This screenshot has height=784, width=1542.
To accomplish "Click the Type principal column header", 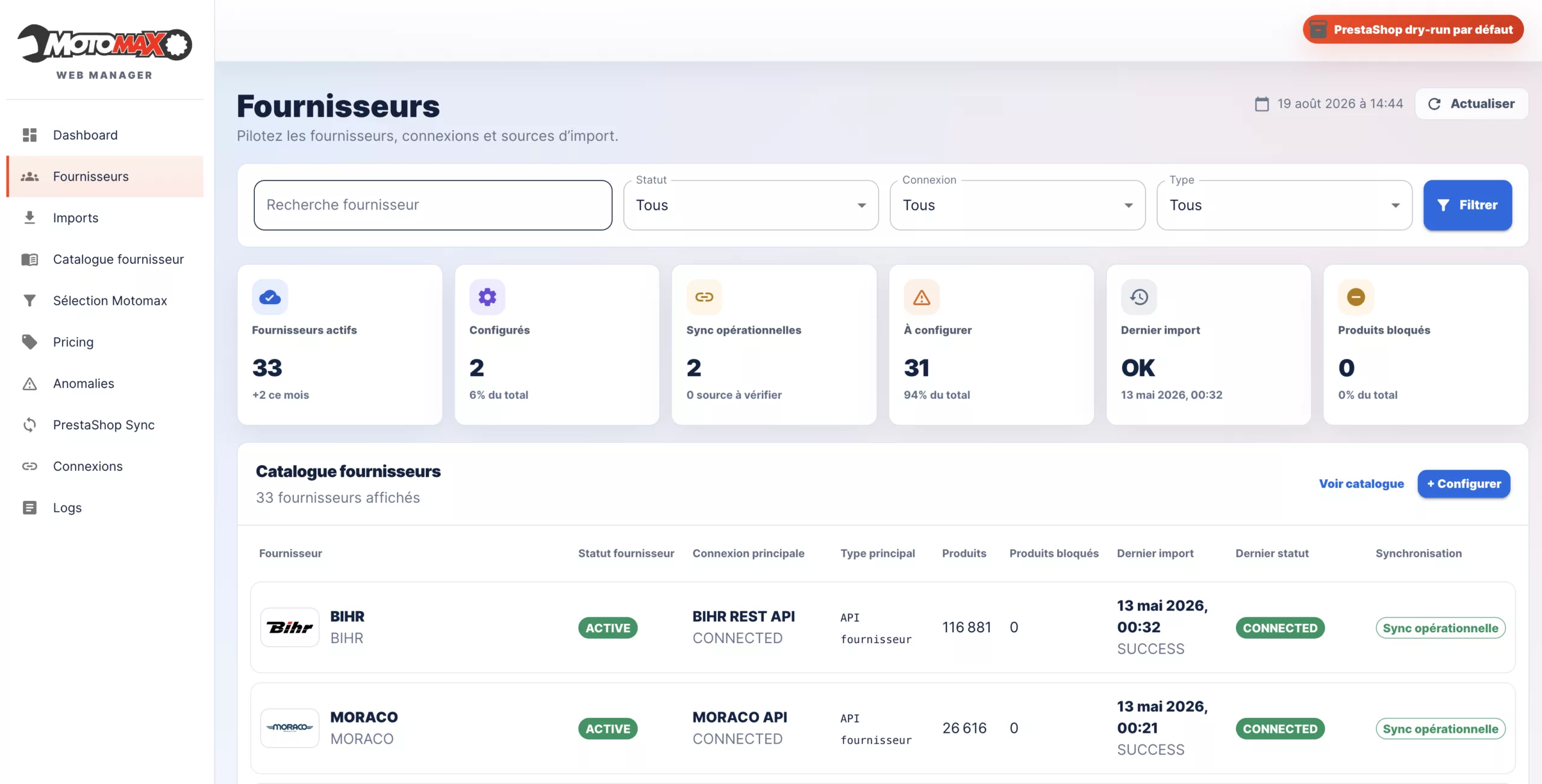I will pyautogui.click(x=878, y=553).
